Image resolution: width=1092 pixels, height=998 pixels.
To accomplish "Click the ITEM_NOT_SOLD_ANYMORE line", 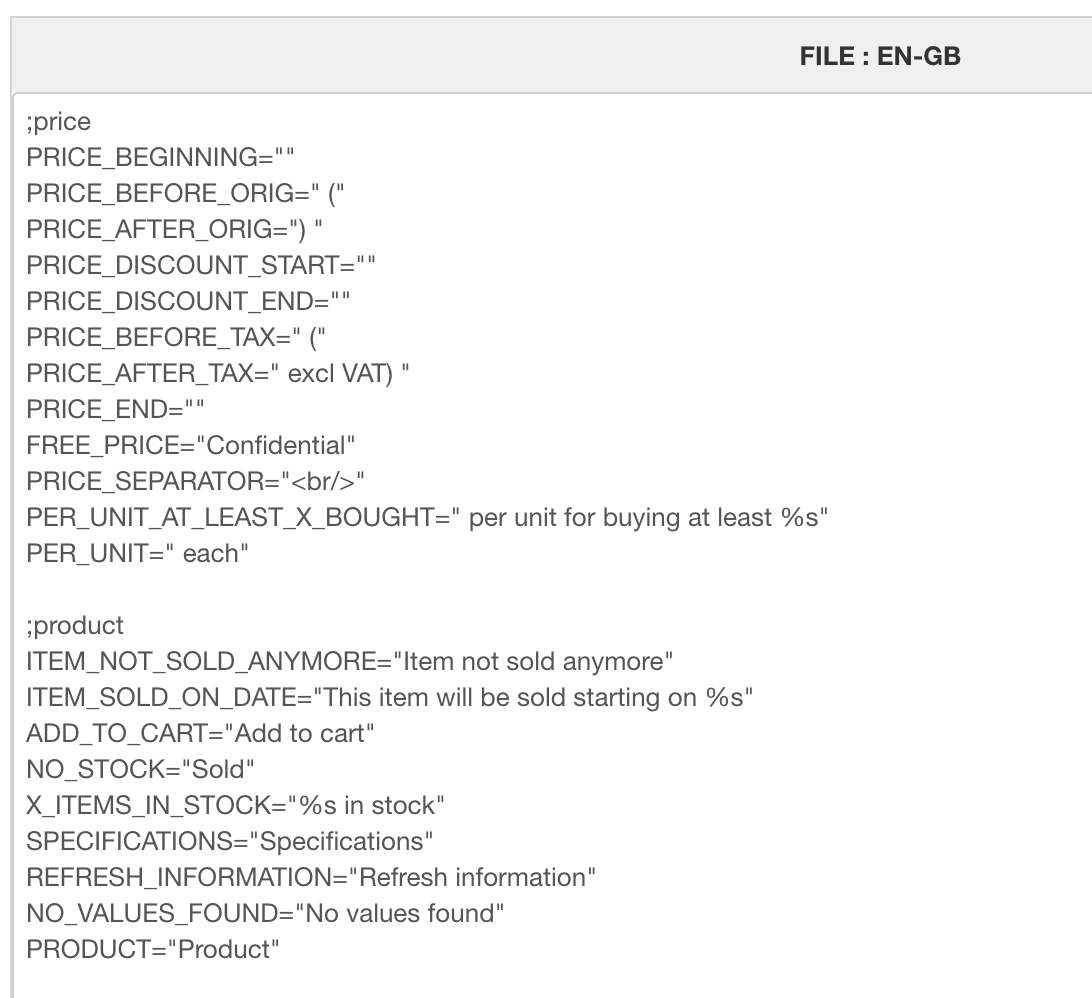I will 350,662.
